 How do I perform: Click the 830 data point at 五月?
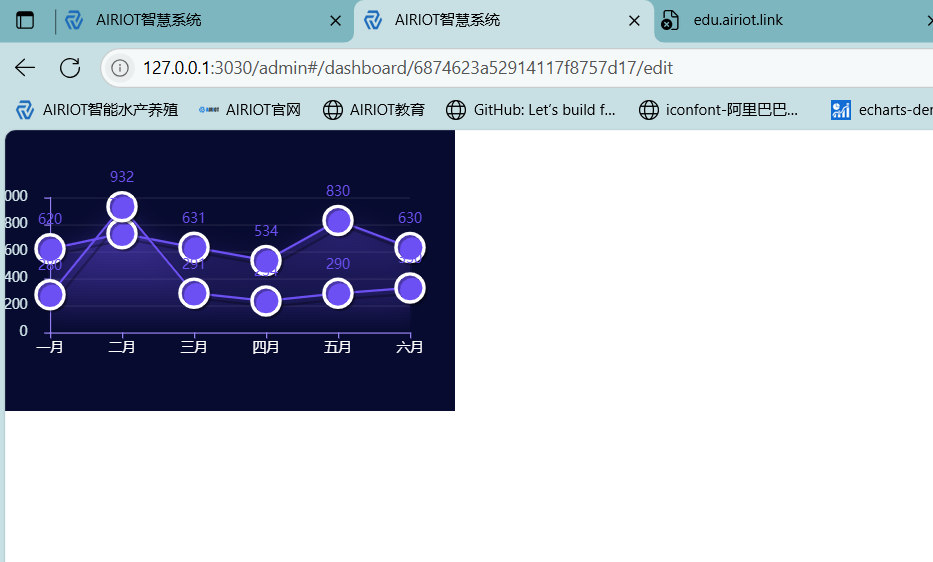coord(338,220)
